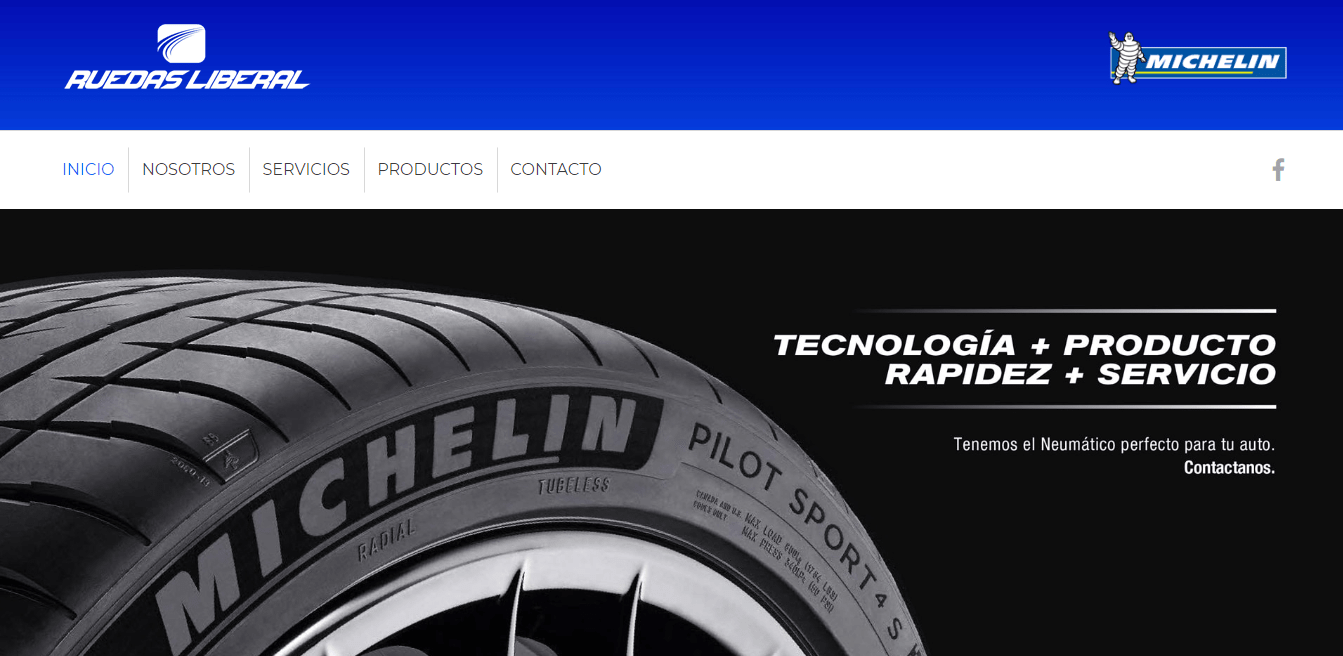1343x656 pixels.
Task: Click the Ruedas Liberal logo wordmark
Action: 187,79
